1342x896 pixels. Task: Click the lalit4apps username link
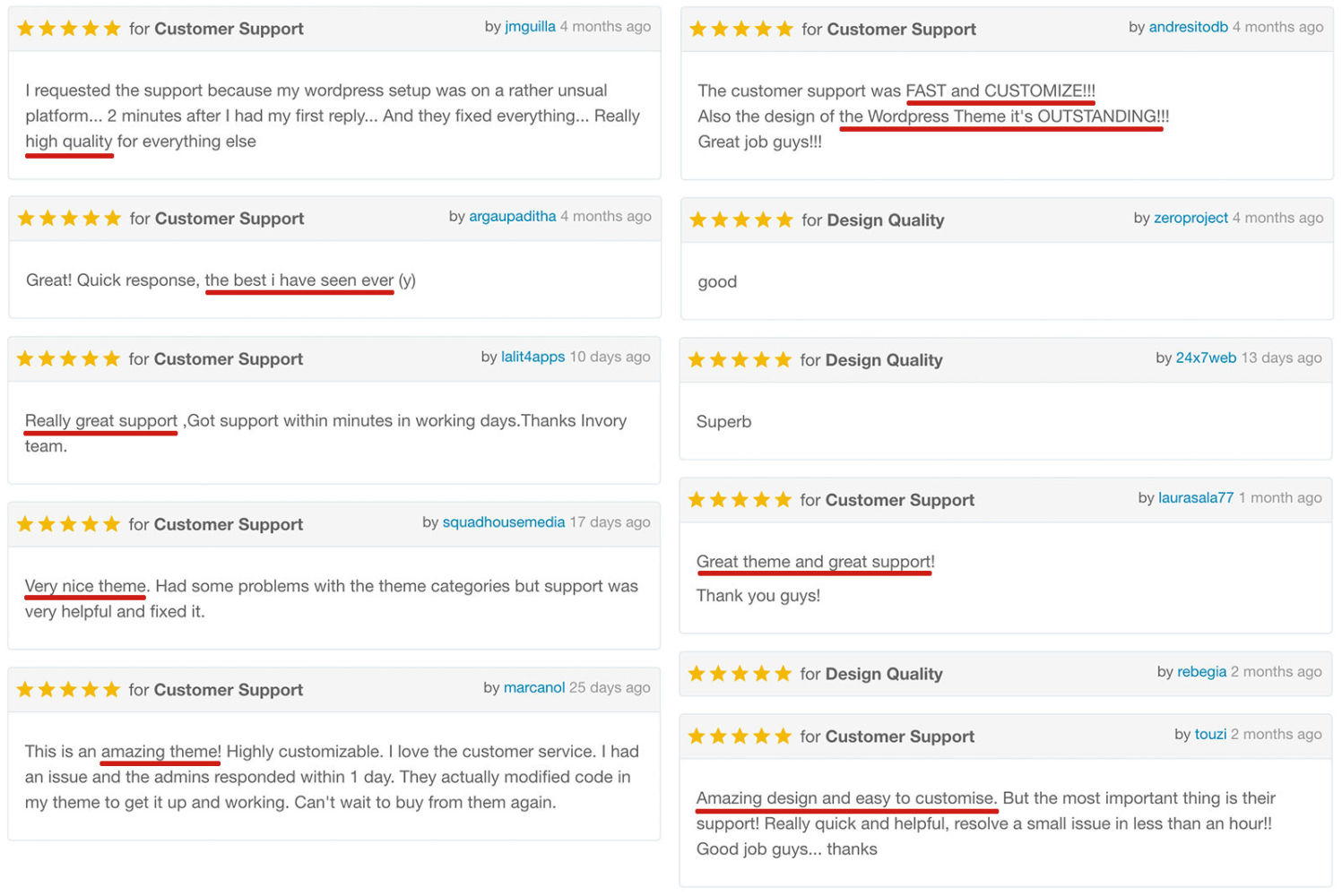532,357
